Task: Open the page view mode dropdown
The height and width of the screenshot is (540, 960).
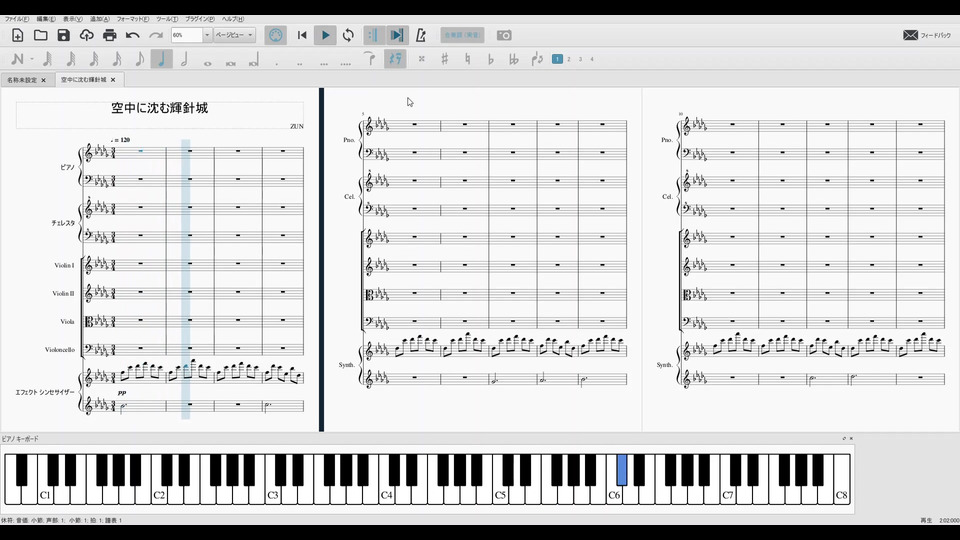Action: (x=235, y=35)
